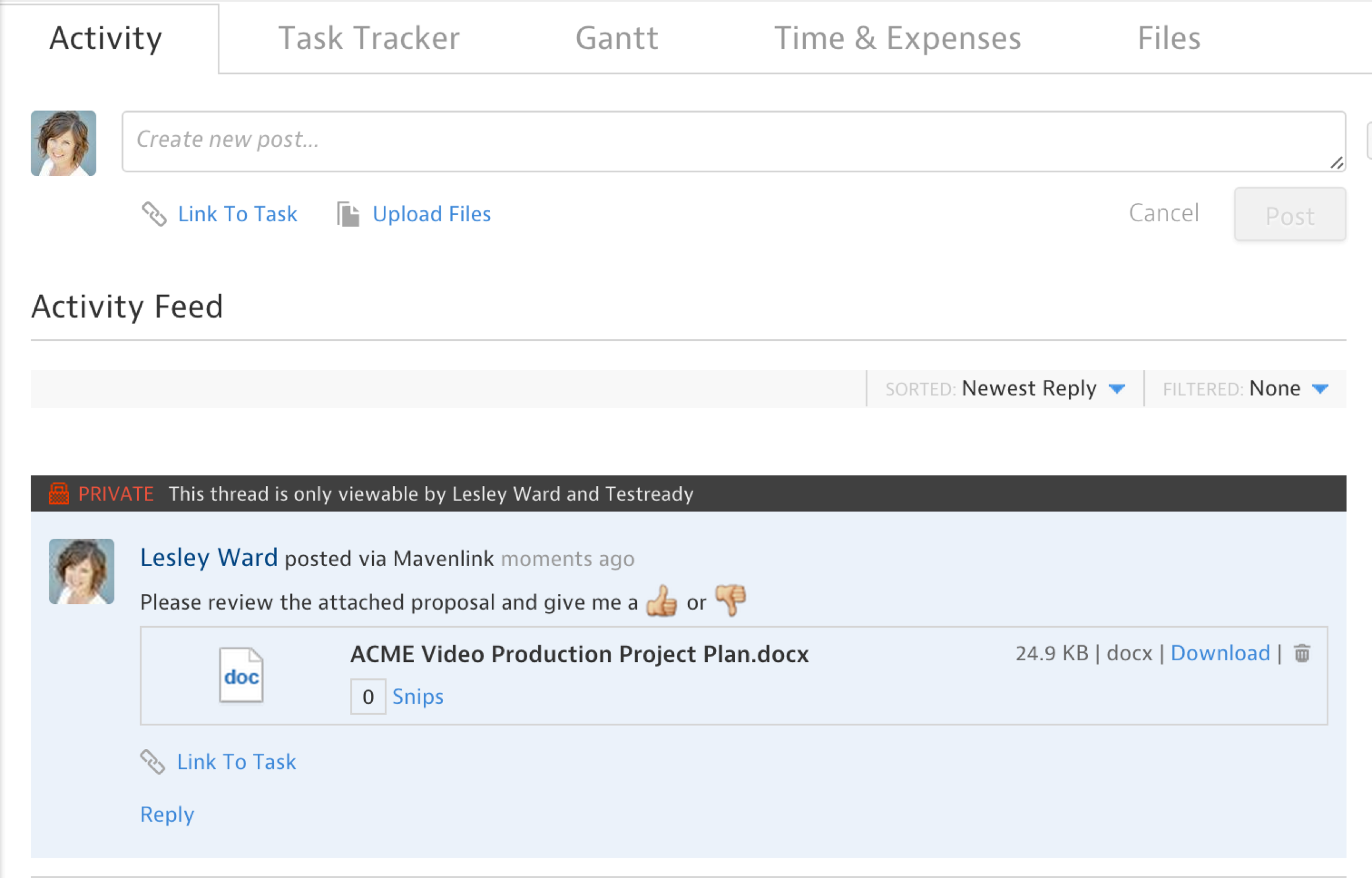
Task: Click the doc file type icon
Action: [x=241, y=675]
